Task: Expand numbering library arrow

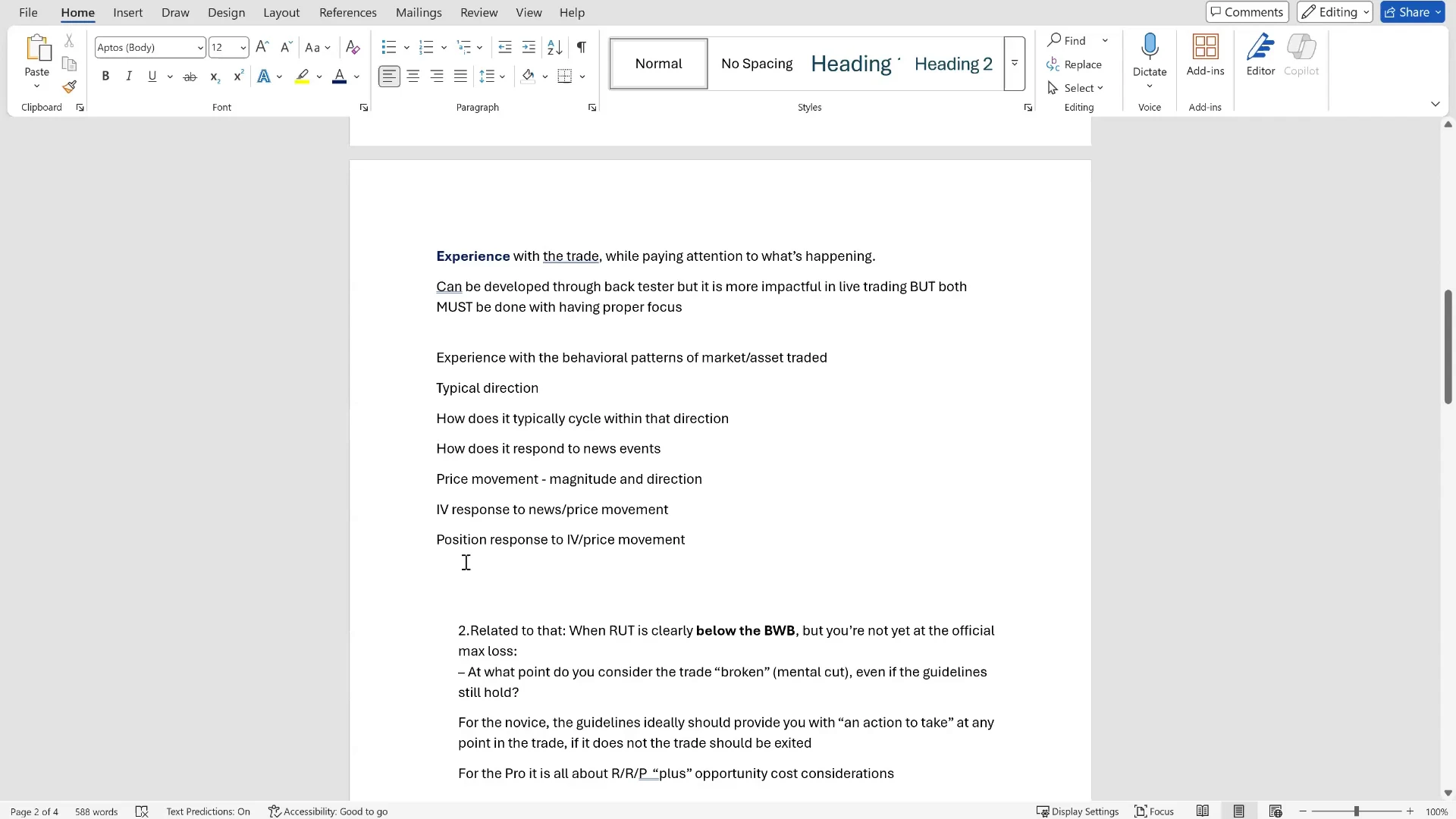Action: (x=444, y=48)
